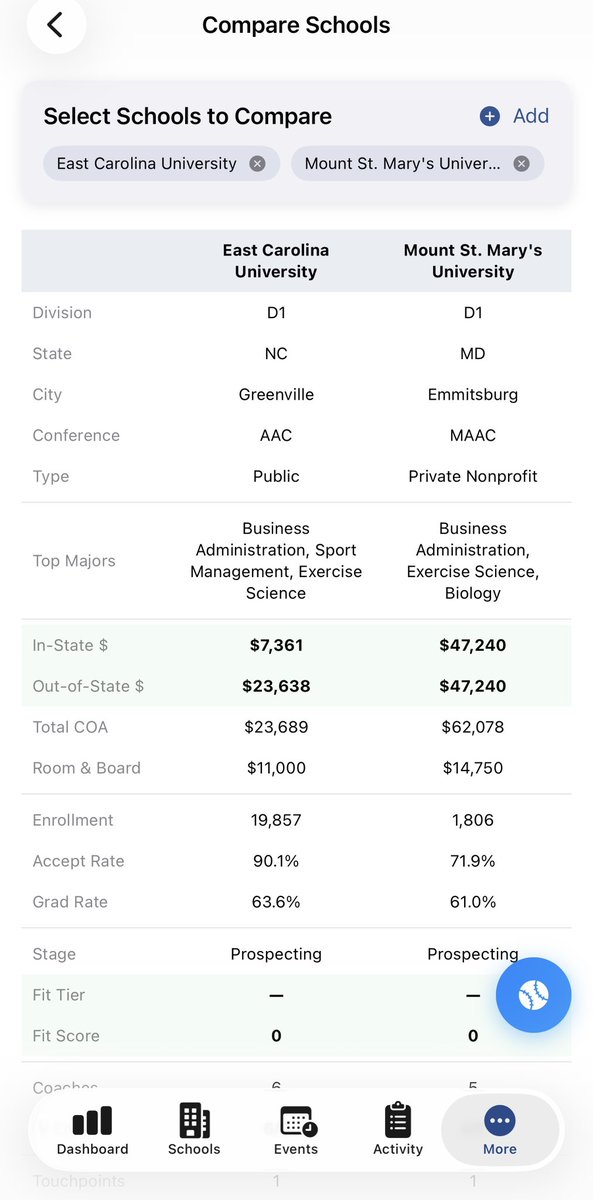The height and width of the screenshot is (1200, 593).
Task: Tap the Compare Schools page title
Action: coord(296,25)
